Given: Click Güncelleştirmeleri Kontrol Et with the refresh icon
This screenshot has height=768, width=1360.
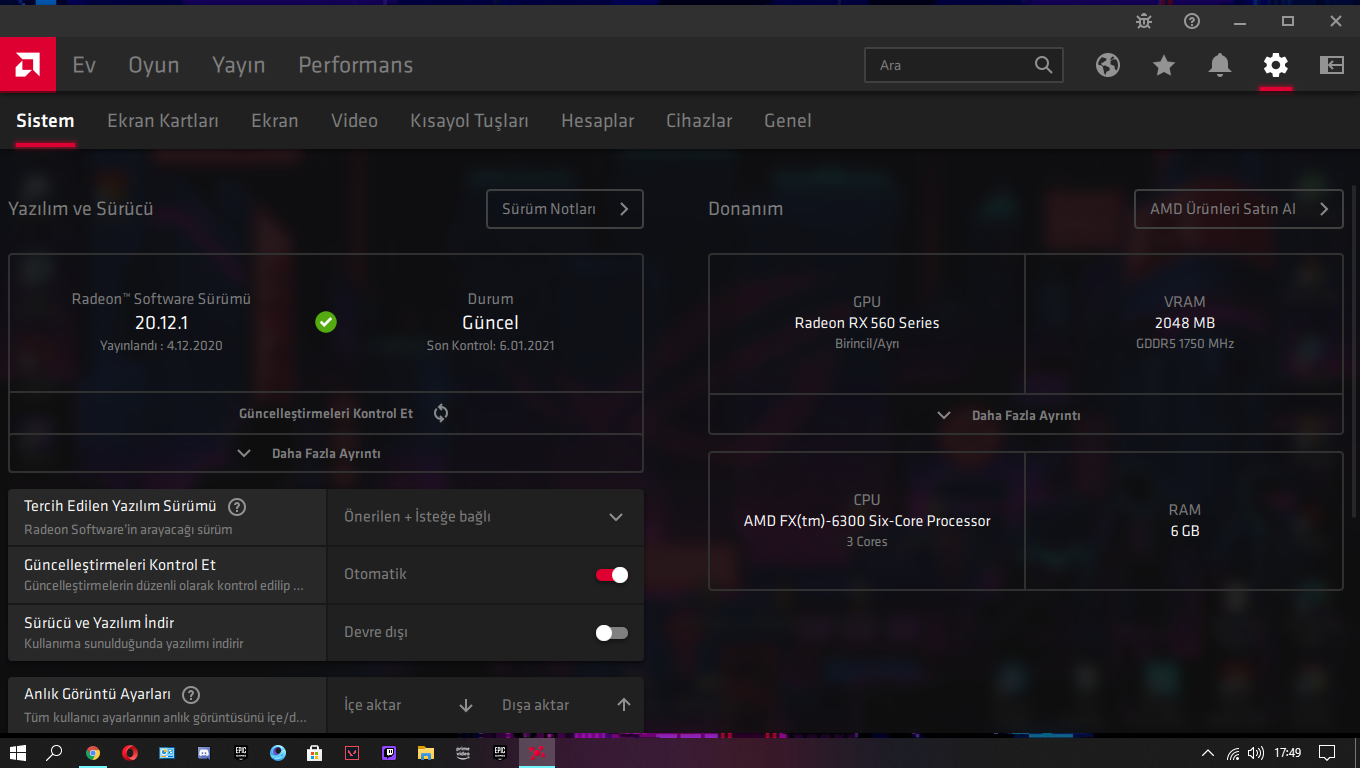Looking at the screenshot, I should click(326, 413).
